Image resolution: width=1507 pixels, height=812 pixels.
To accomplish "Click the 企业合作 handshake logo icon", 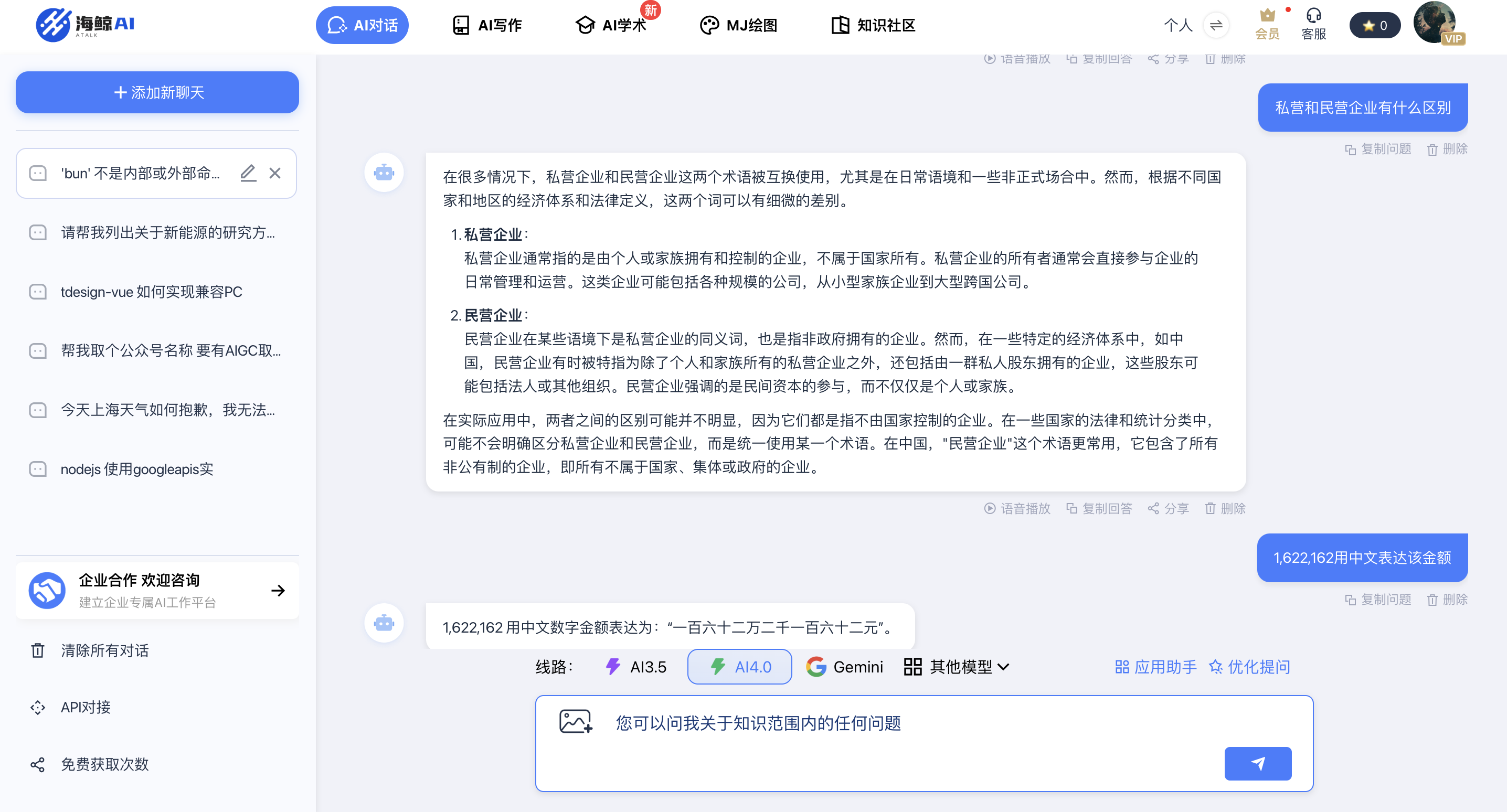I will [47, 590].
